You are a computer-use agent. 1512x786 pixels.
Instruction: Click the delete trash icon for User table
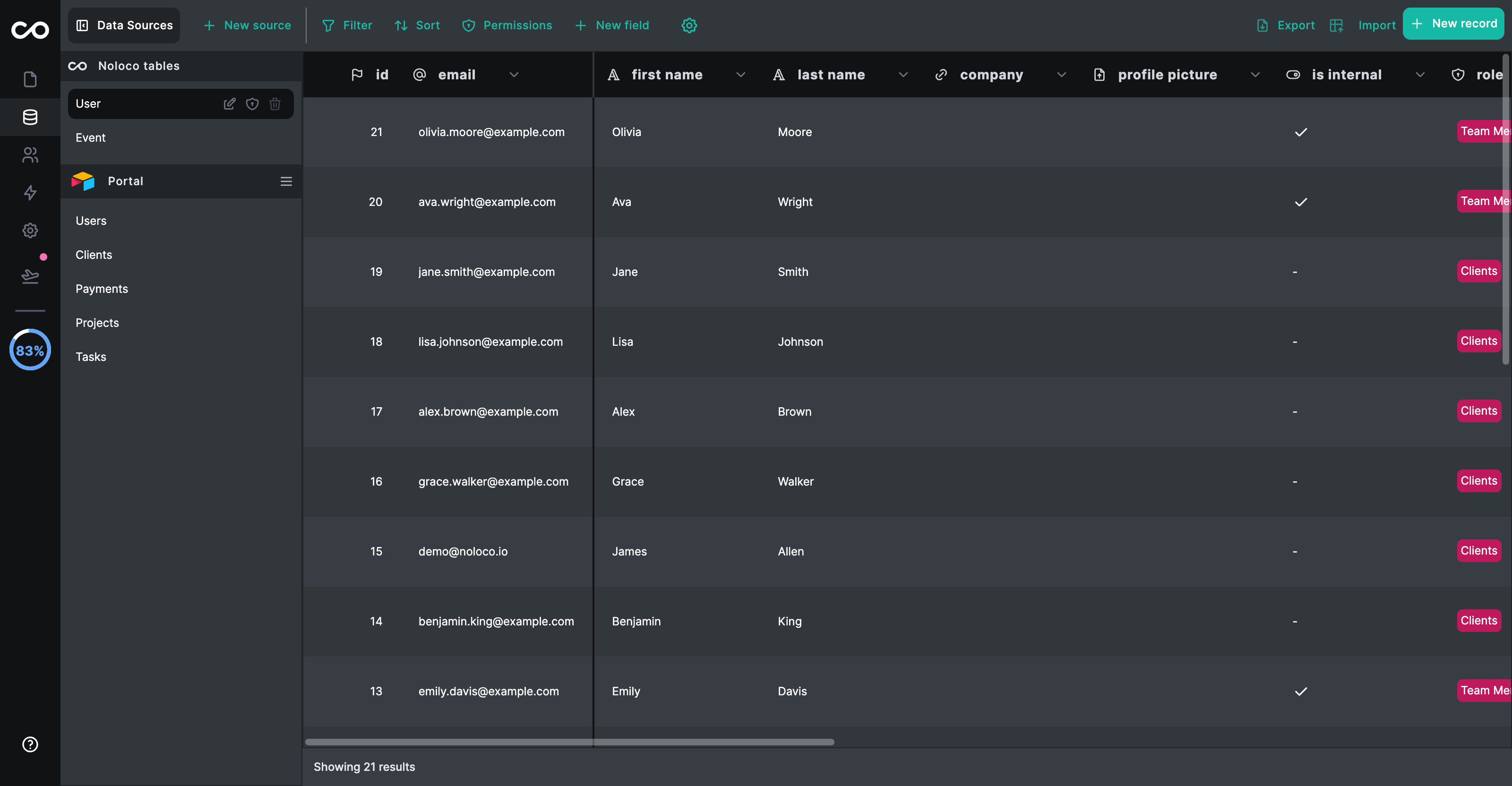pos(275,104)
